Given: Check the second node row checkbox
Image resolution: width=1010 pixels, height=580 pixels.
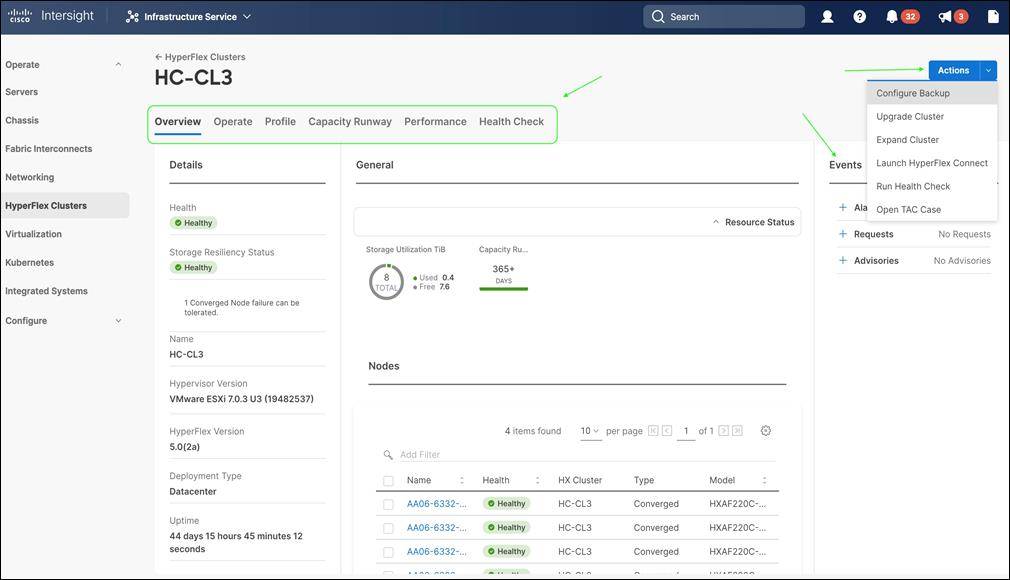Looking at the screenshot, I should (389, 527).
